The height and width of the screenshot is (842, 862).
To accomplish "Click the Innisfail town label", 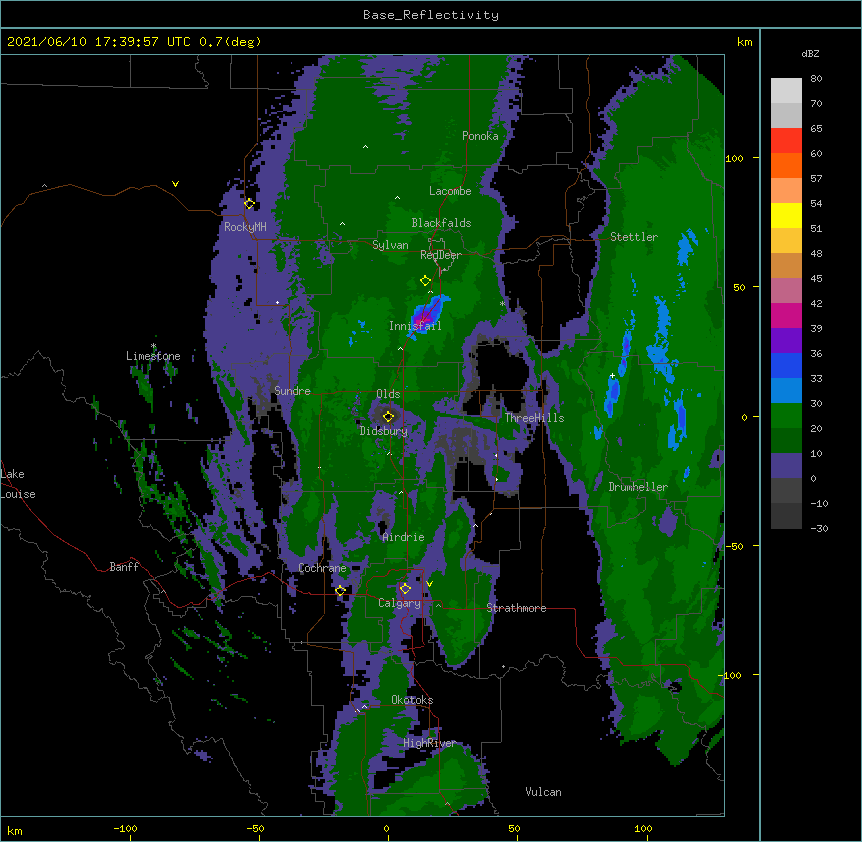I will click(x=415, y=326).
